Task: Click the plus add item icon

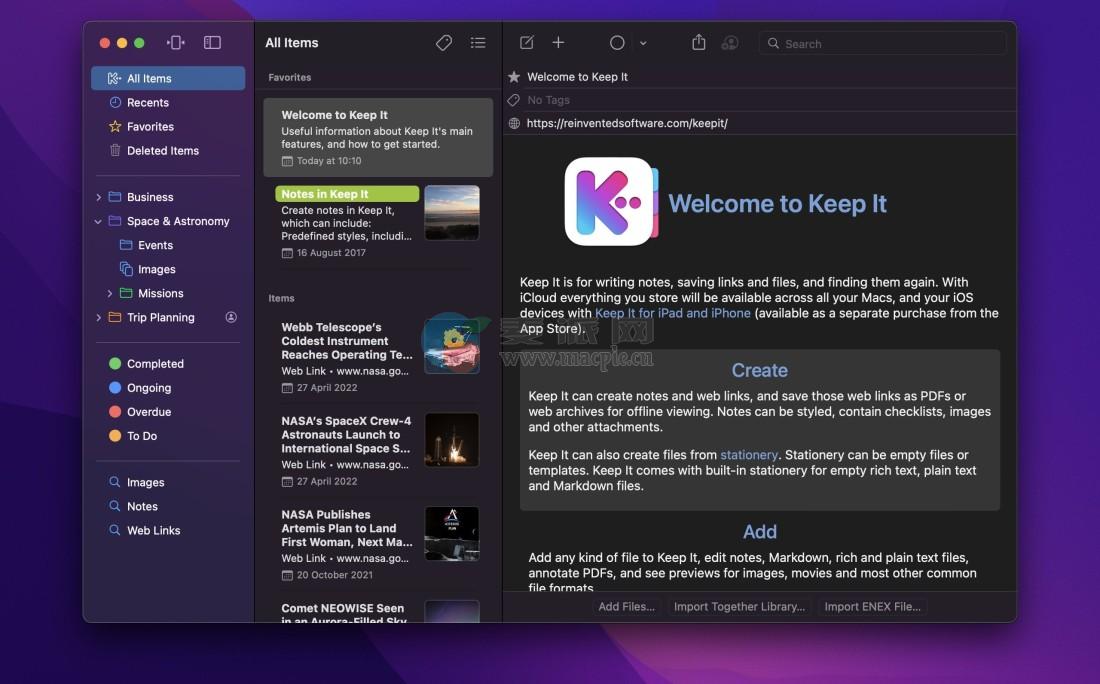Action: 558,43
